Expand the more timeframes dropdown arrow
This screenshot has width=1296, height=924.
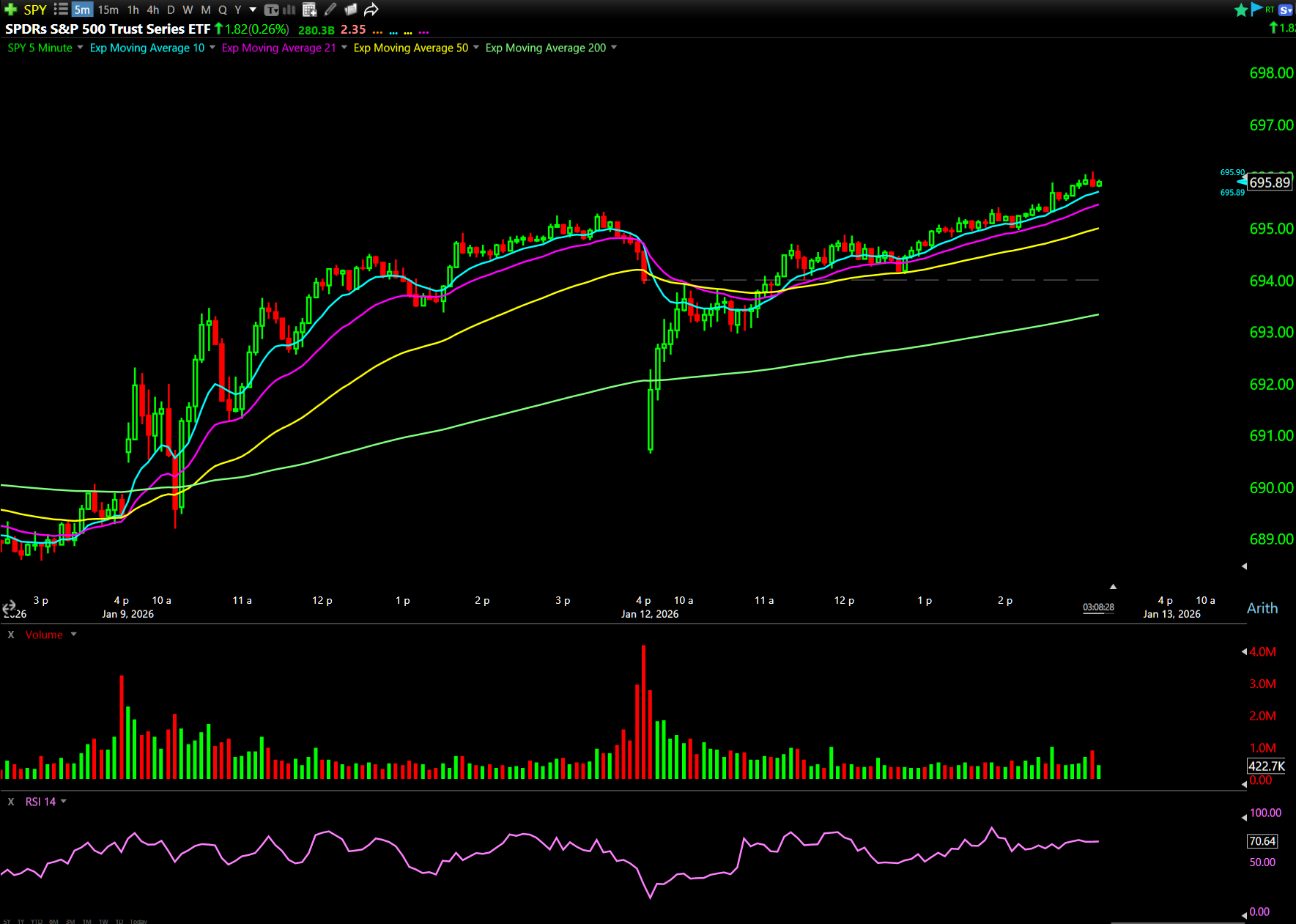[x=253, y=10]
